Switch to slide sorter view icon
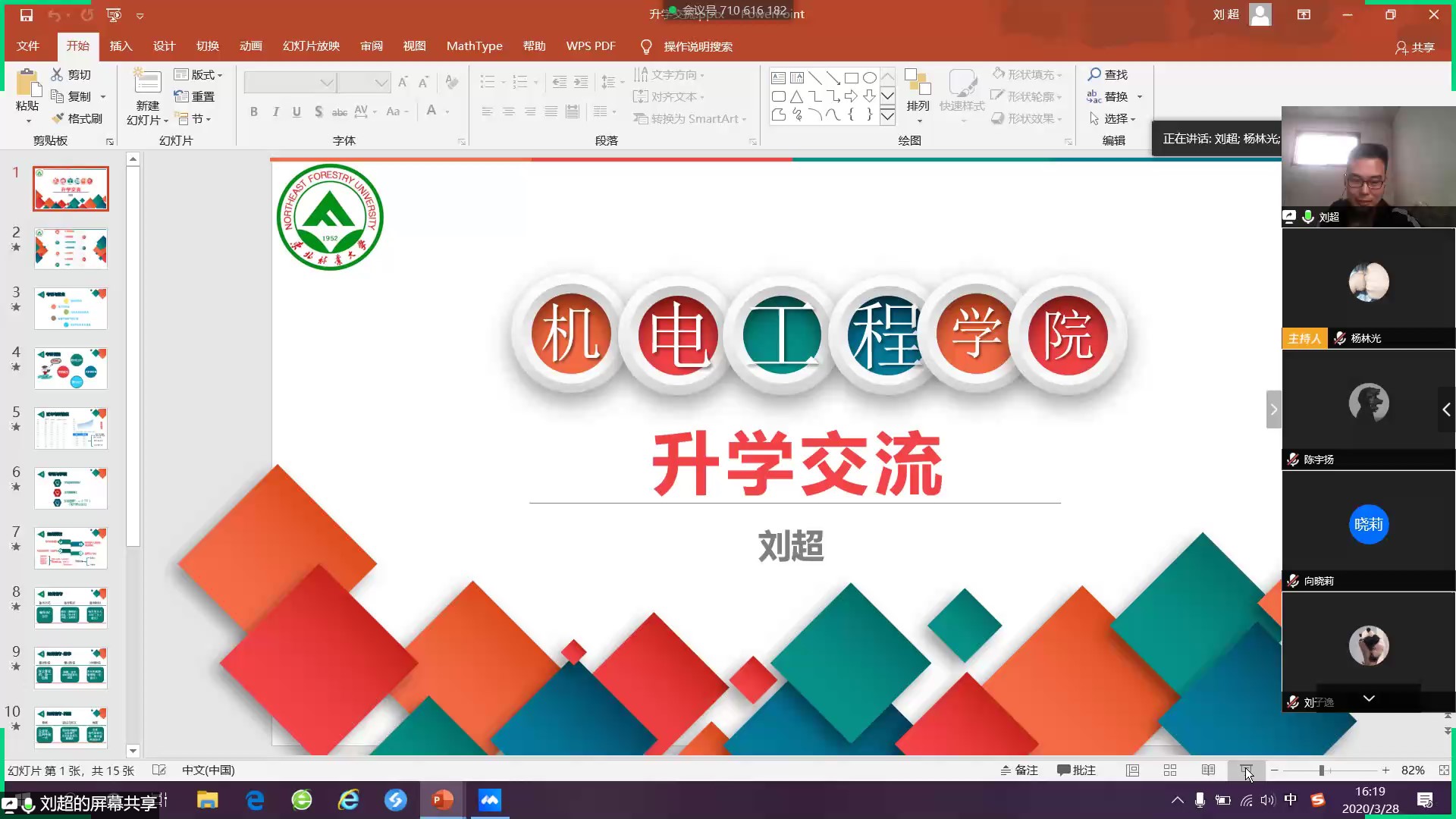The height and width of the screenshot is (819, 1456). 1170,770
